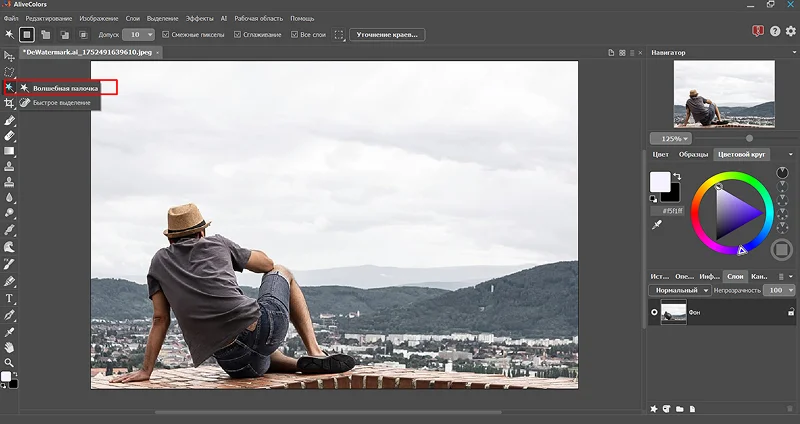Select the brush tool in left toolbar
Viewport: 800px width, 424px height.
tap(9, 121)
